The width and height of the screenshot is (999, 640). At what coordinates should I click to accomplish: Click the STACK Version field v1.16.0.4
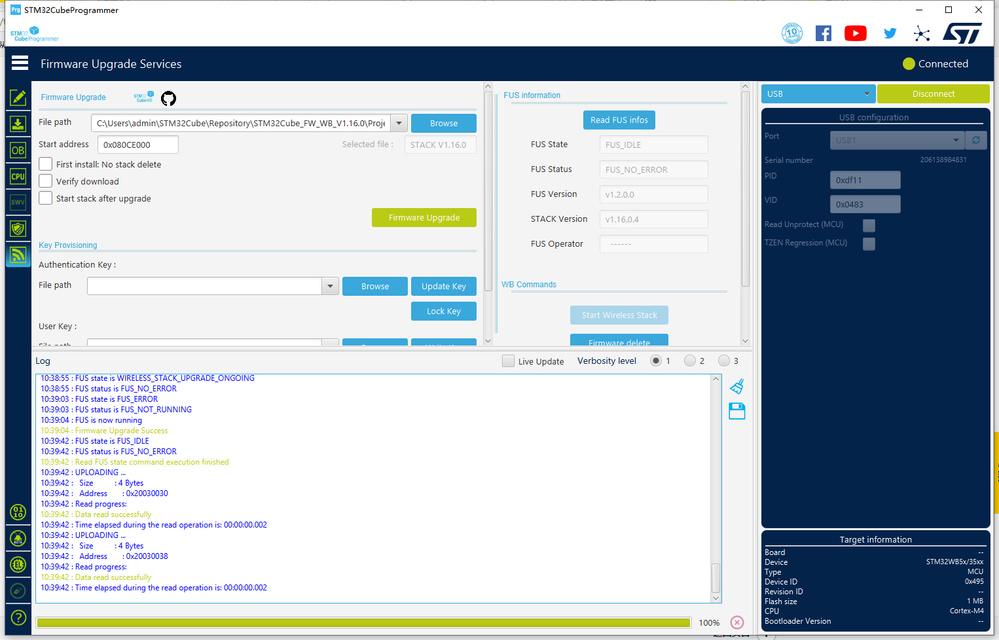pos(654,219)
